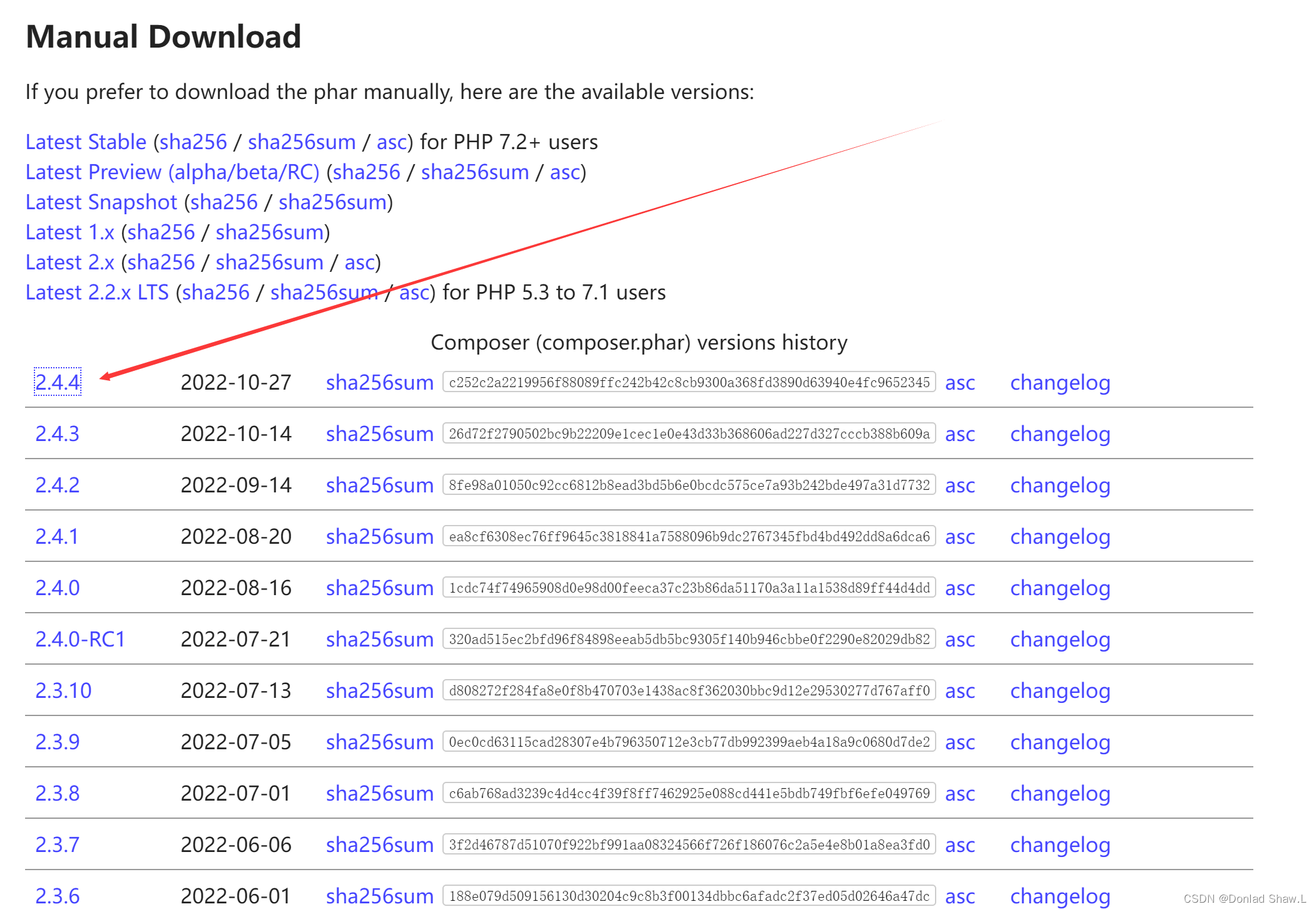
Task: Download Composer version 2.4.2
Action: pos(58,485)
